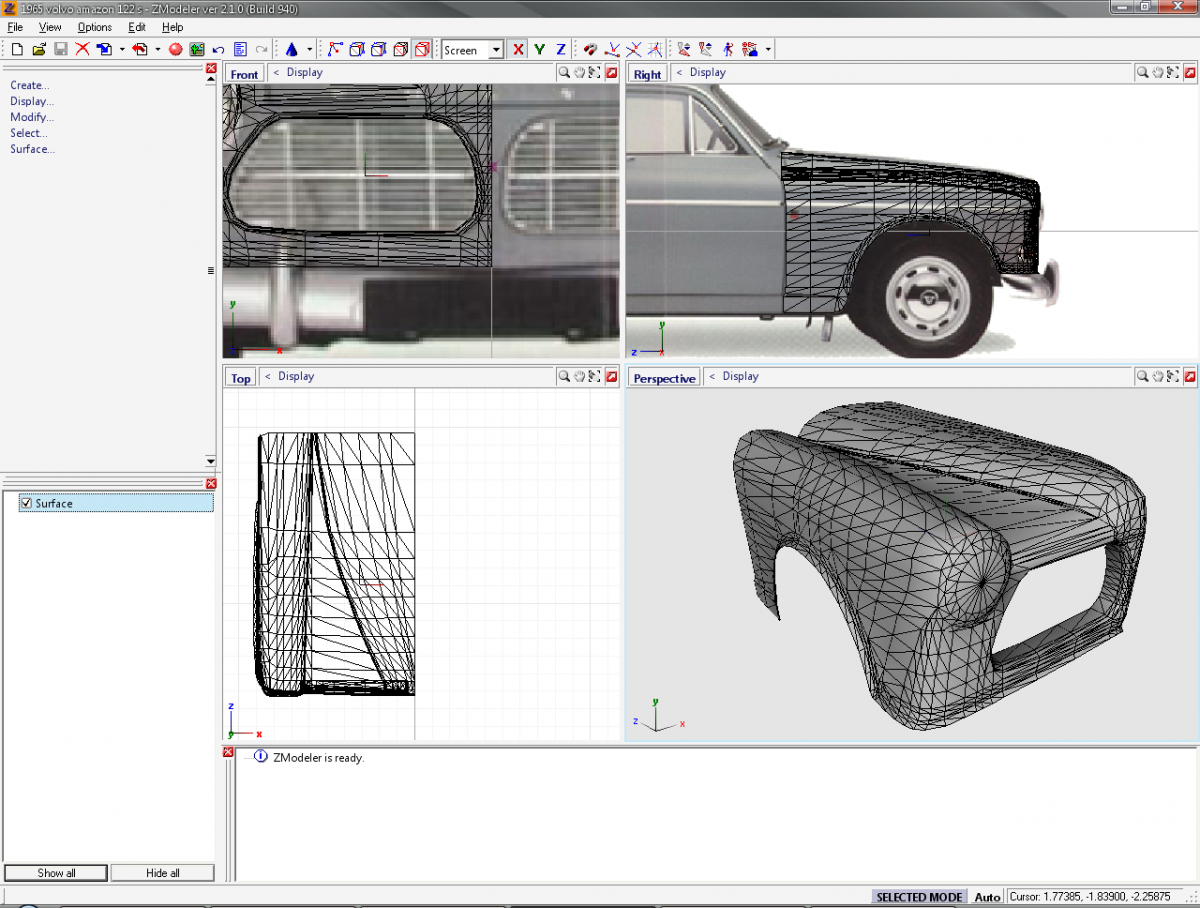Click the red sphere toolbar icon

click(x=175, y=49)
